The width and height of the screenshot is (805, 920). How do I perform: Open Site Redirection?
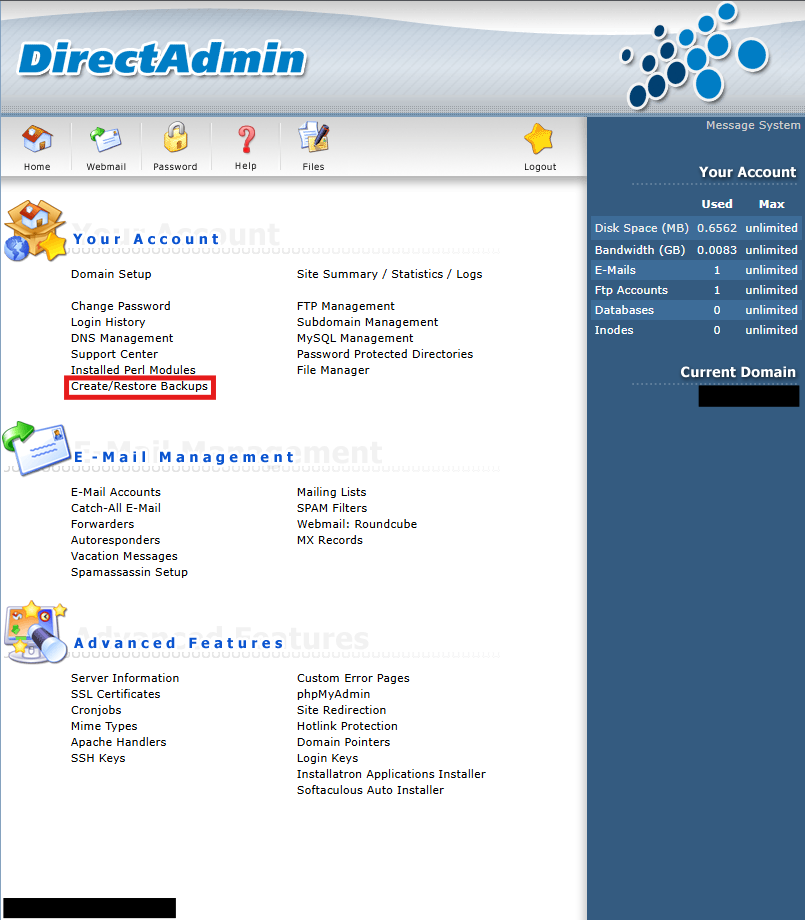pos(341,710)
